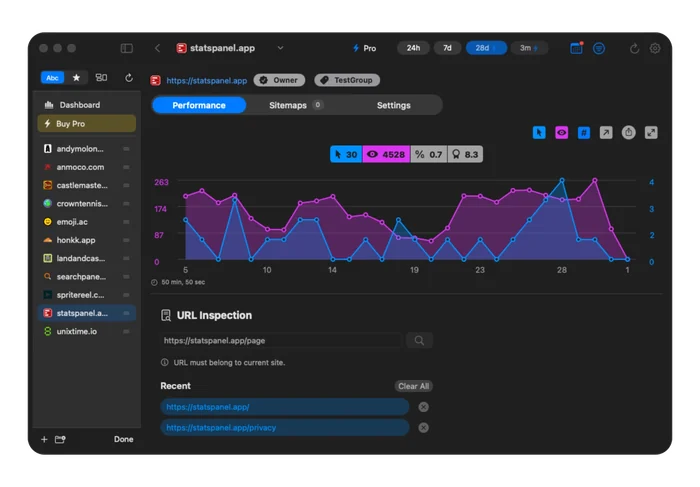The width and height of the screenshot is (700, 487).
Task: Select castlemaste... site in sidebar
Action: click(87, 185)
